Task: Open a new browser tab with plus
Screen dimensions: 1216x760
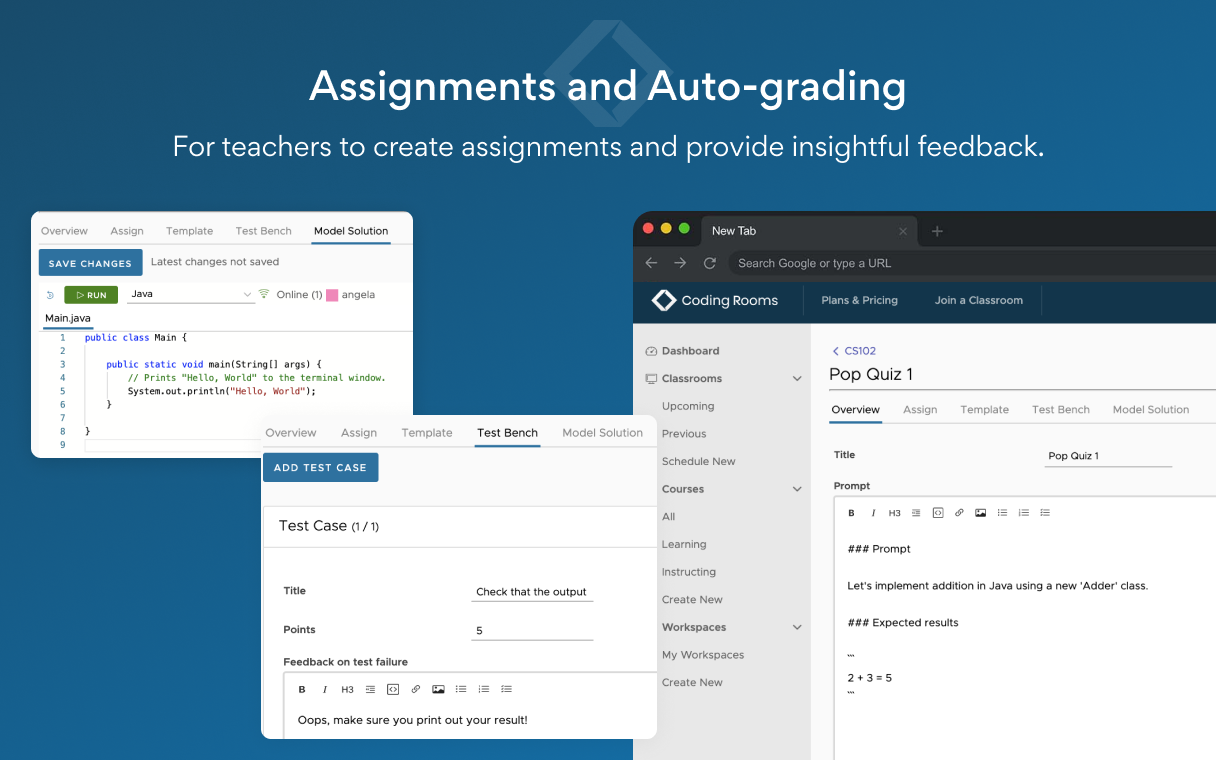Action: click(937, 231)
